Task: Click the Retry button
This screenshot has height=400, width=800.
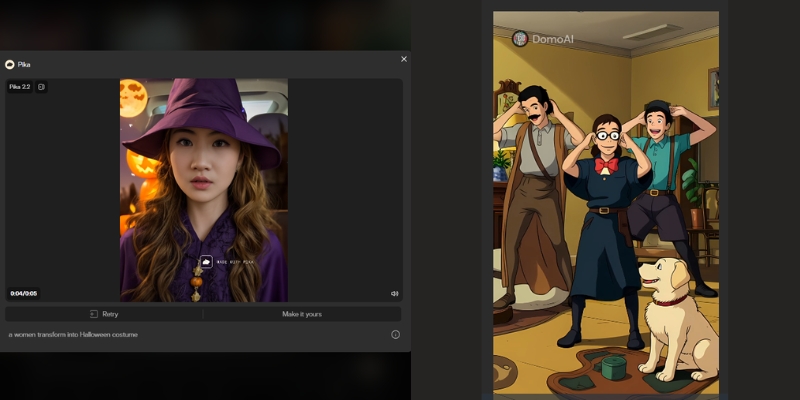Action: click(x=104, y=314)
